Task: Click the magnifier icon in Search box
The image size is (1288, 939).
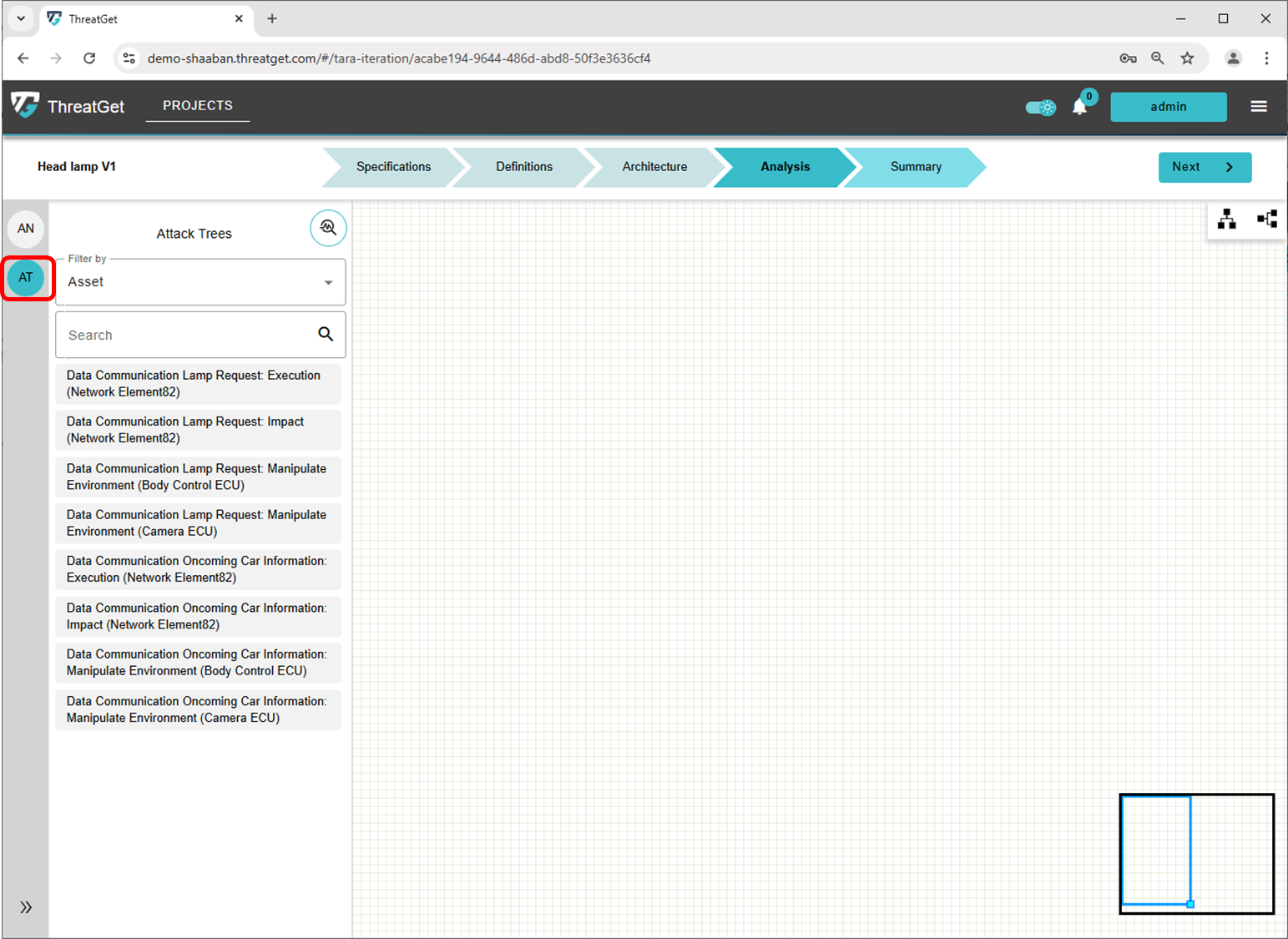Action: coord(326,335)
